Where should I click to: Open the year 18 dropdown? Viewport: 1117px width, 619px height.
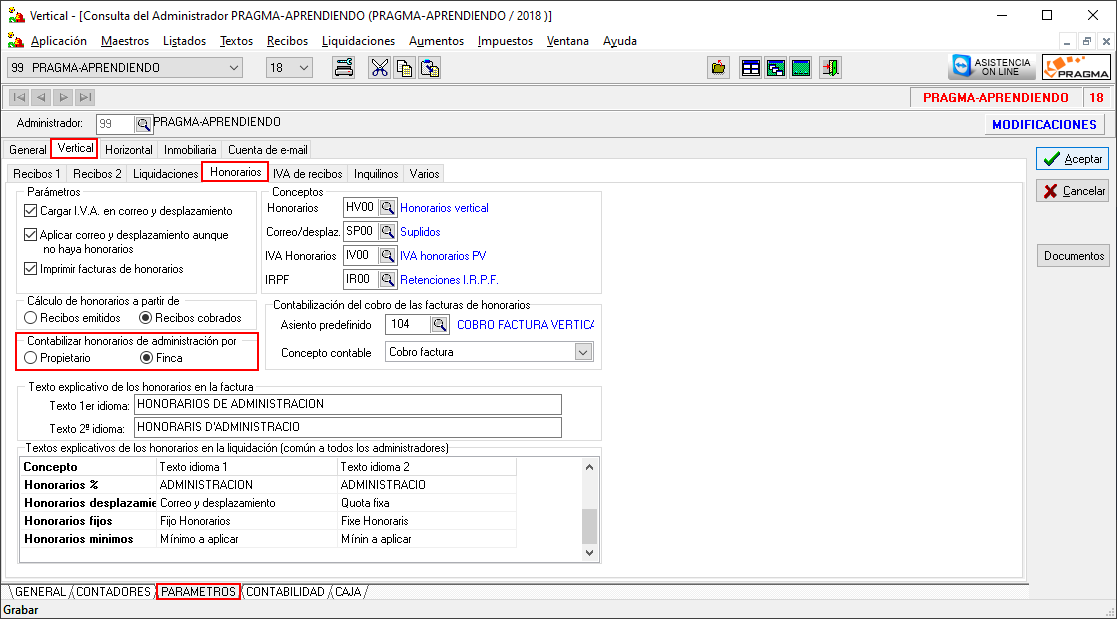(304, 68)
